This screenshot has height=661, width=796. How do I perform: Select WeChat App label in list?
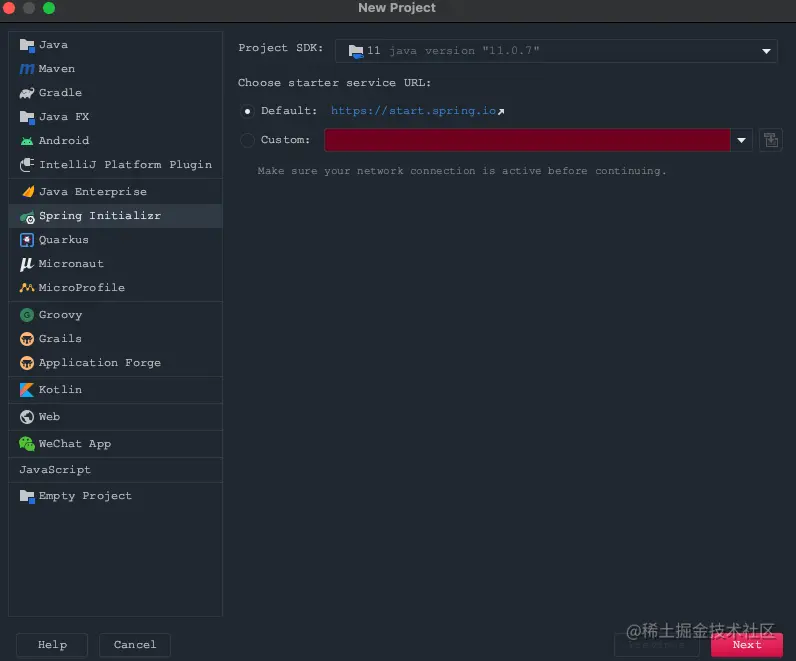pos(75,444)
